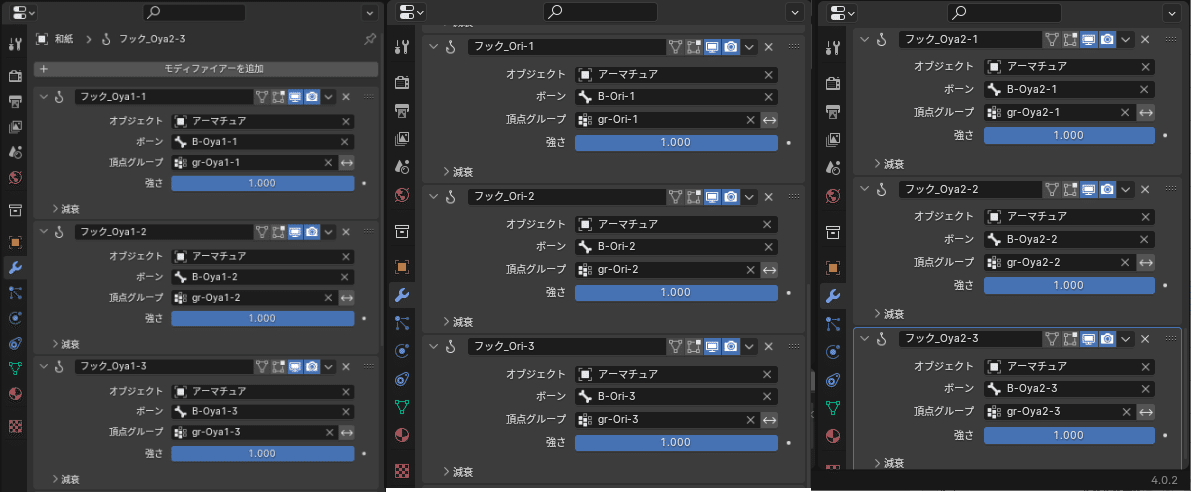Open Particles tab in middle panel
1191x492 pixels.
point(403,323)
